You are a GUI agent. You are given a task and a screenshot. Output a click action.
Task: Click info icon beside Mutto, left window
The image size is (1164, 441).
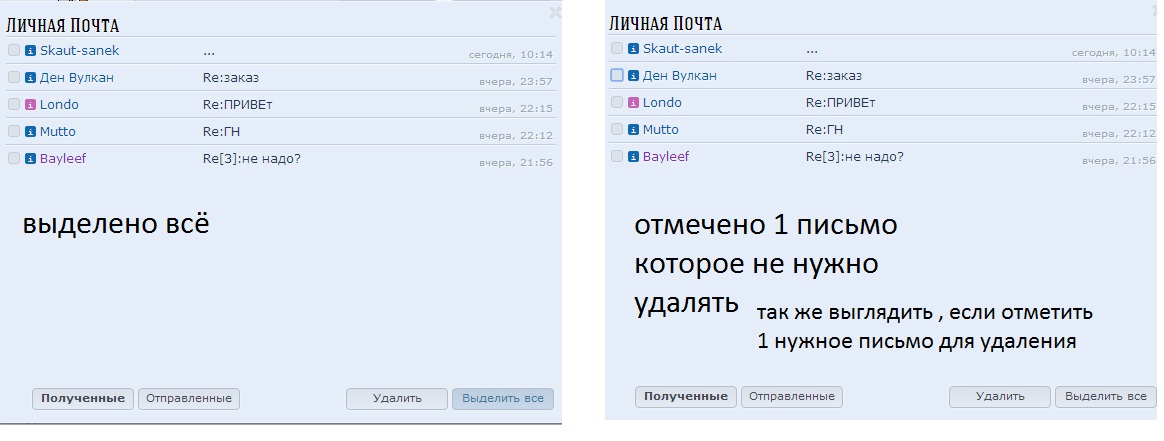coord(30,131)
